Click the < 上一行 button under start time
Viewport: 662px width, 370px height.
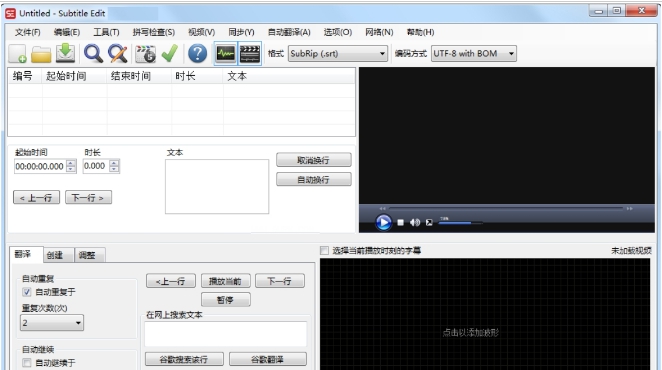pyautogui.click(x=37, y=197)
